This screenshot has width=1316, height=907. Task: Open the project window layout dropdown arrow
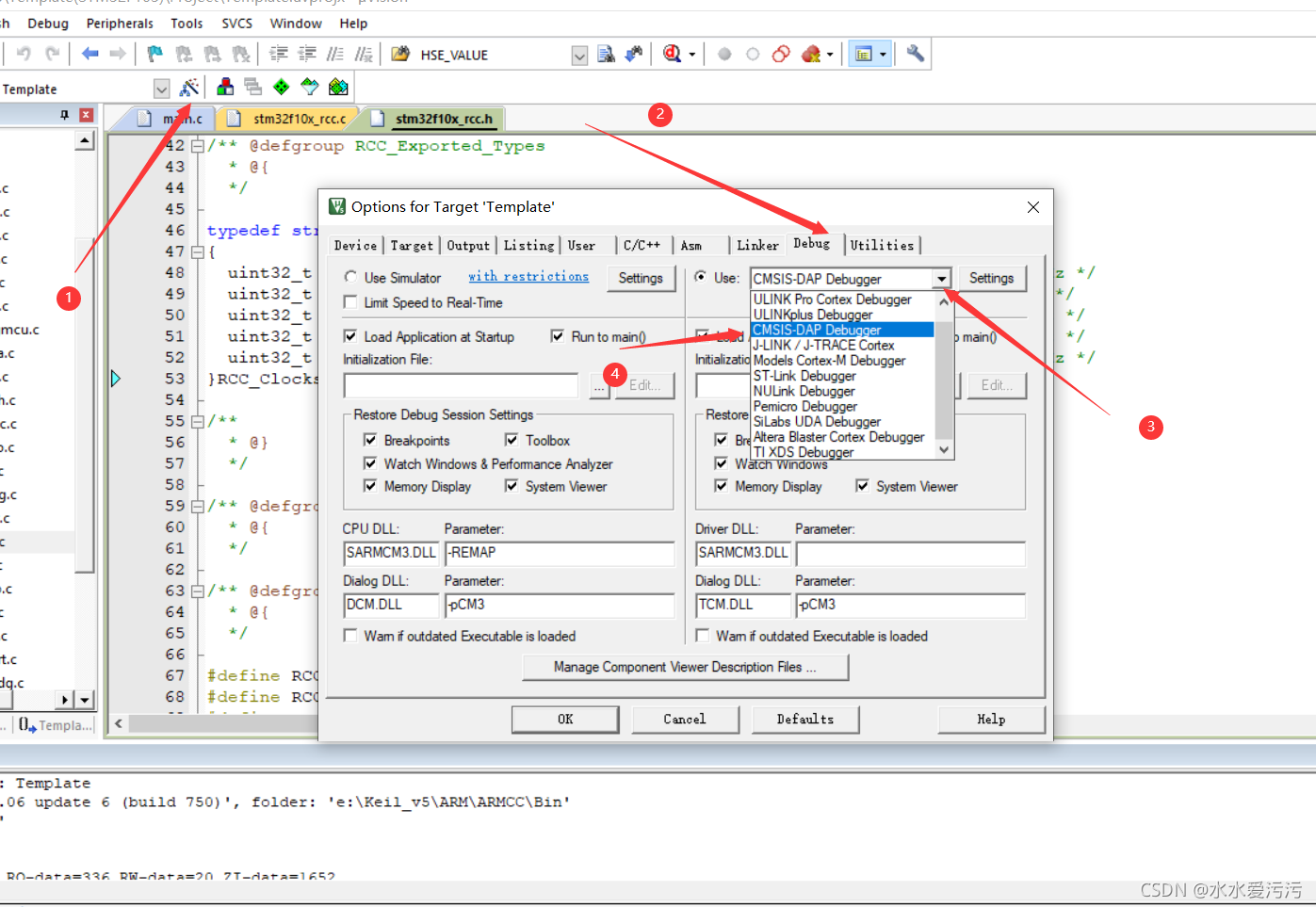click(x=883, y=54)
